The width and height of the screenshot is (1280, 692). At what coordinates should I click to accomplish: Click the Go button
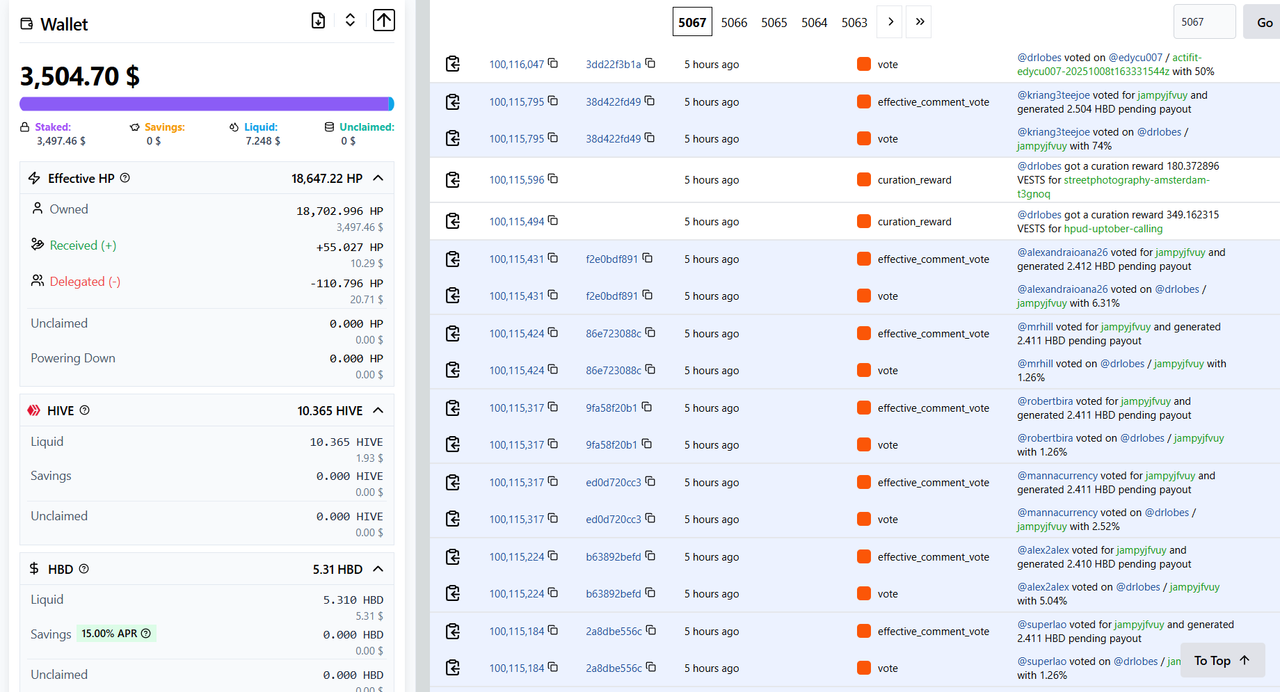coord(1263,22)
